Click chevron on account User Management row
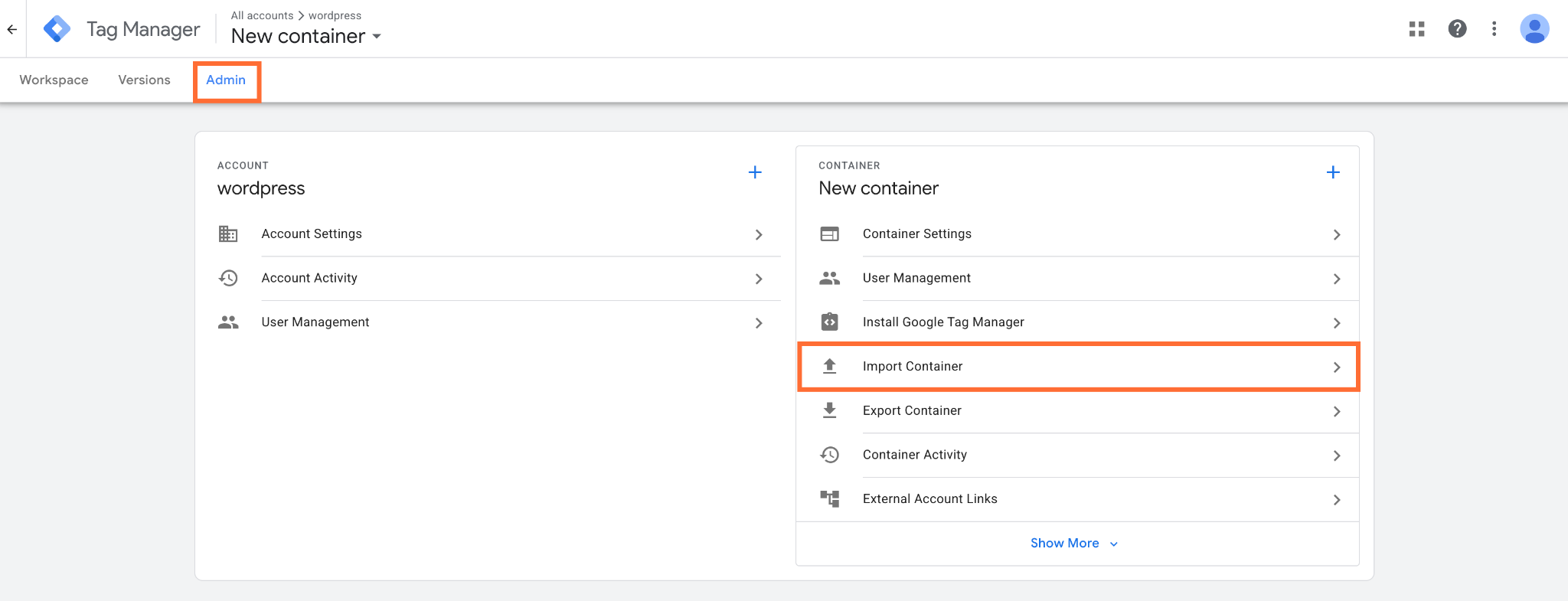1568x601 pixels. point(759,323)
